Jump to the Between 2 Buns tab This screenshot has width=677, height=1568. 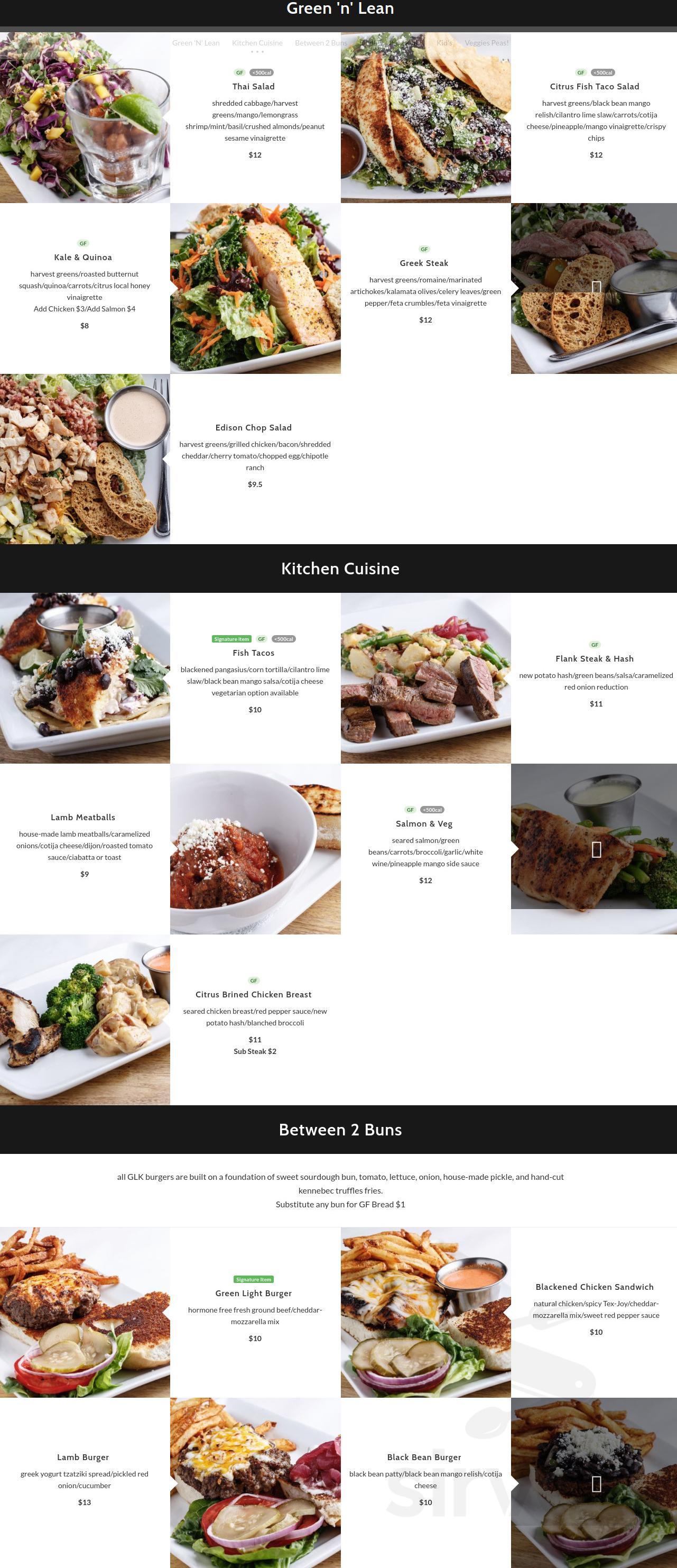pyautogui.click(x=321, y=43)
